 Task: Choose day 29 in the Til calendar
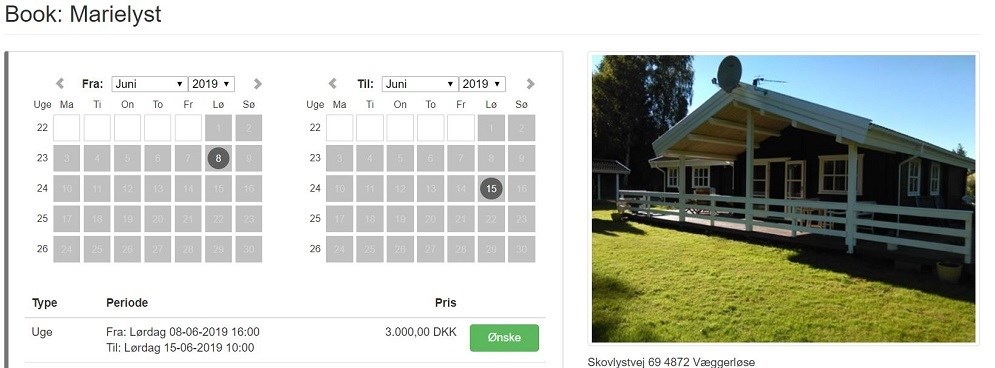pos(491,249)
